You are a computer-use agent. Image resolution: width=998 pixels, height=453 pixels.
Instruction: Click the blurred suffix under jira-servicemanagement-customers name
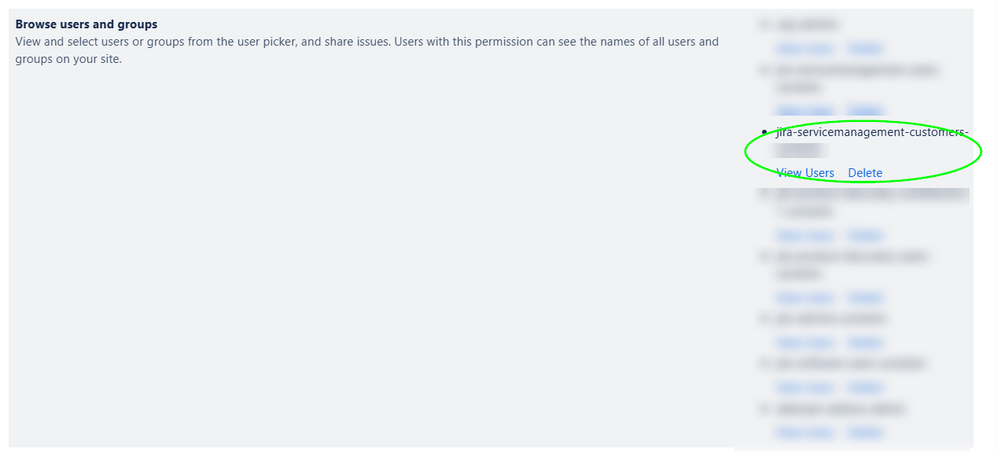click(x=800, y=150)
